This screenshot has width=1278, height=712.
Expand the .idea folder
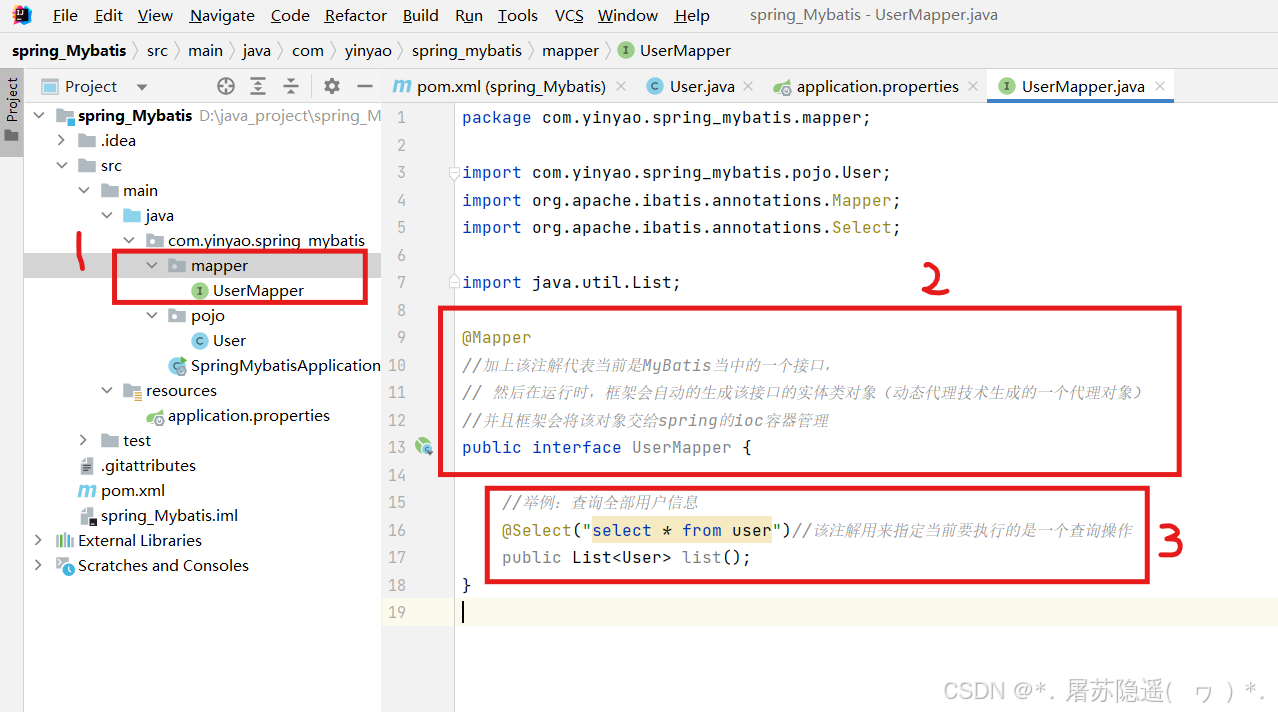pyautogui.click(x=62, y=141)
